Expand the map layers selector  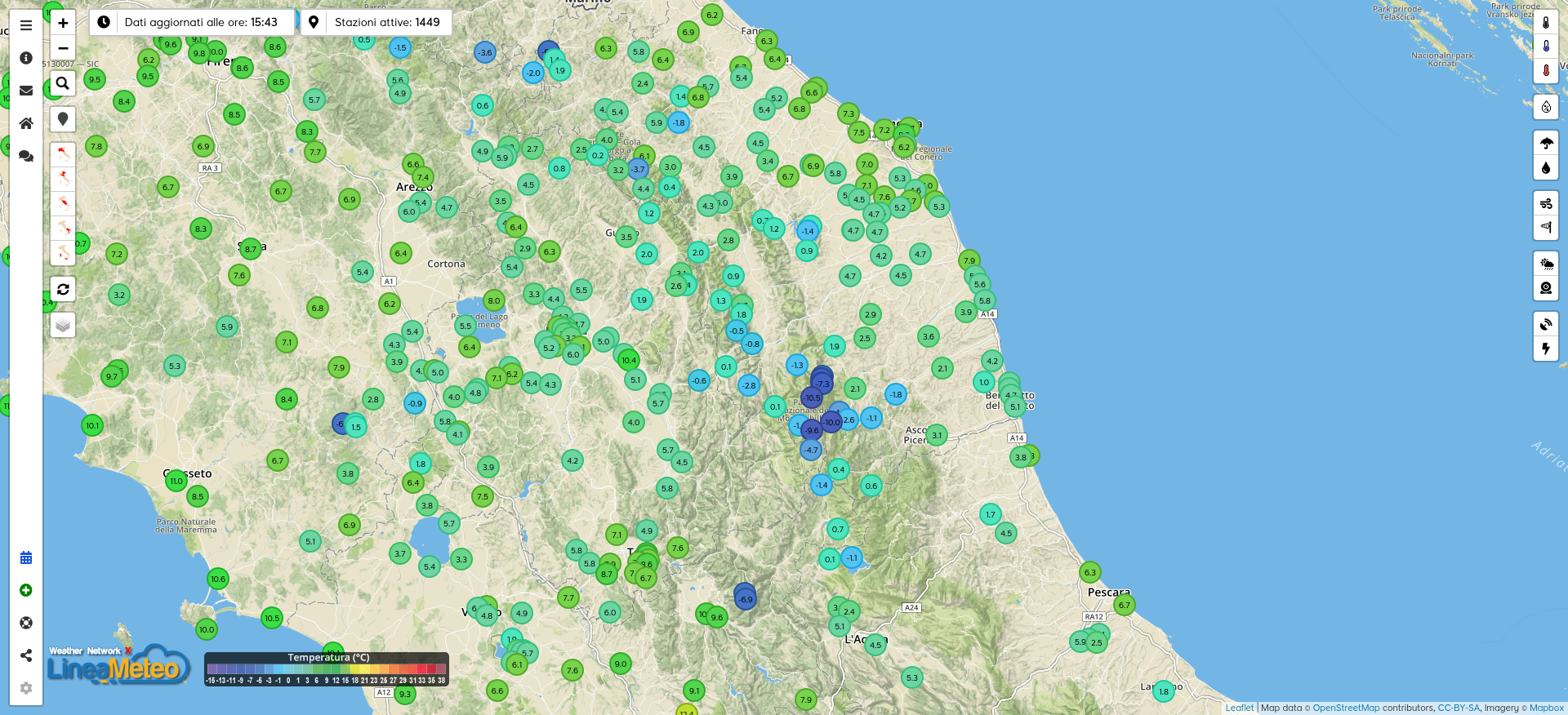tap(63, 326)
